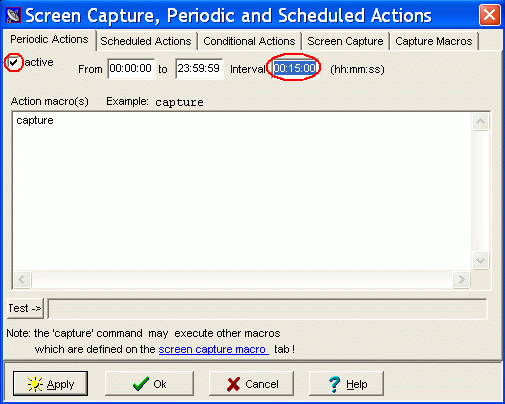Click the satellite dish app icon in the title bar
The width and height of the screenshot is (505, 404).
coord(13,15)
